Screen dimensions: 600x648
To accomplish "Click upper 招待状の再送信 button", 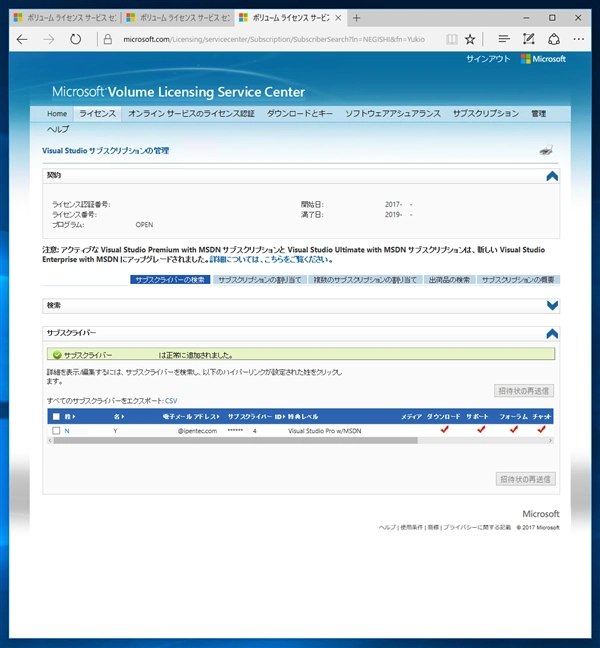I will tap(524, 391).
